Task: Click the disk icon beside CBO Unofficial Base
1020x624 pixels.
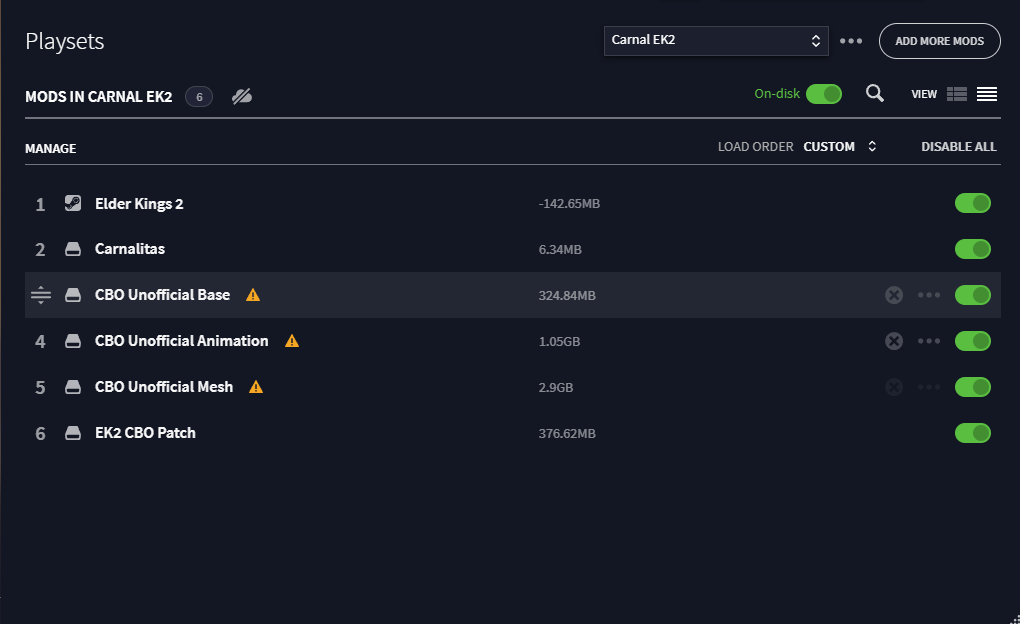Action: 73,295
